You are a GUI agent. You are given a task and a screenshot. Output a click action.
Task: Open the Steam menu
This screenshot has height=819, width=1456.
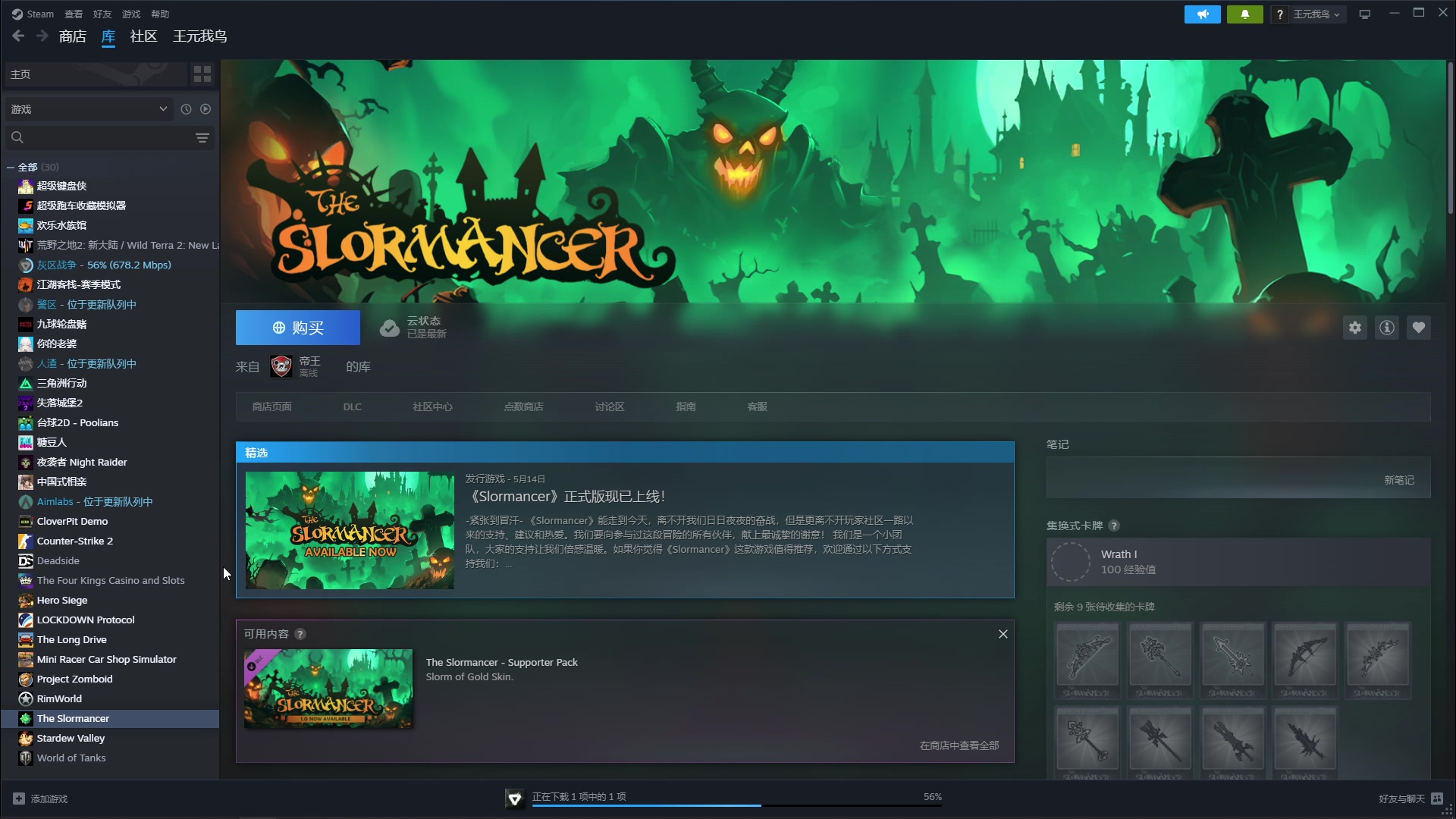[x=33, y=14]
